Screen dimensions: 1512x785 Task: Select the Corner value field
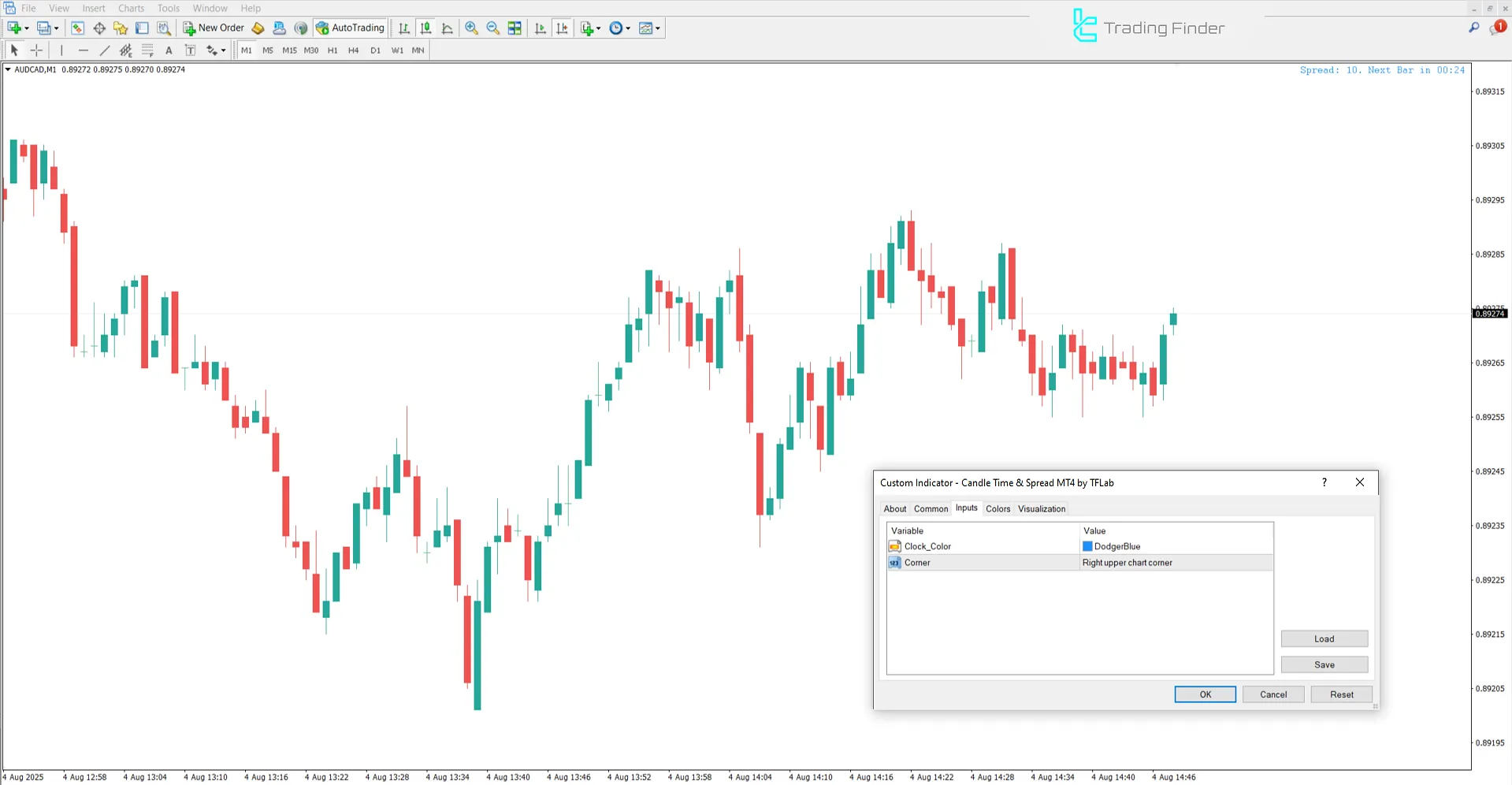[x=1175, y=563]
